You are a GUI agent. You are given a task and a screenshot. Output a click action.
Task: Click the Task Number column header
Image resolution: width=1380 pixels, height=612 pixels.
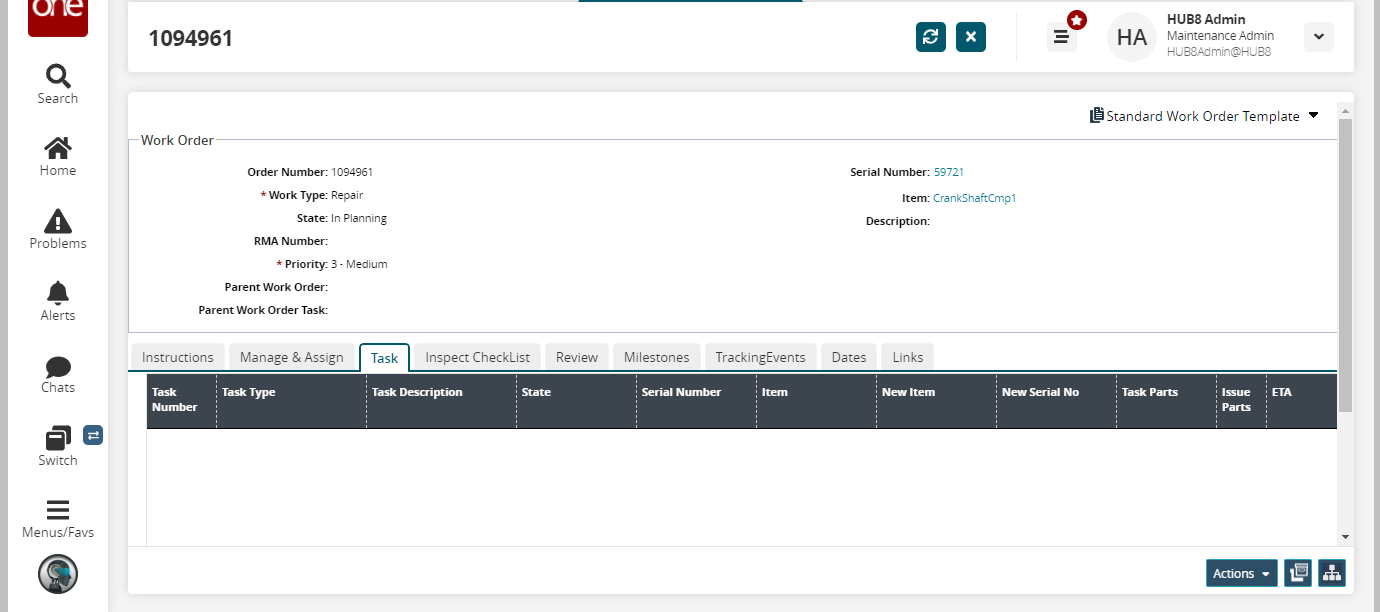coord(181,400)
